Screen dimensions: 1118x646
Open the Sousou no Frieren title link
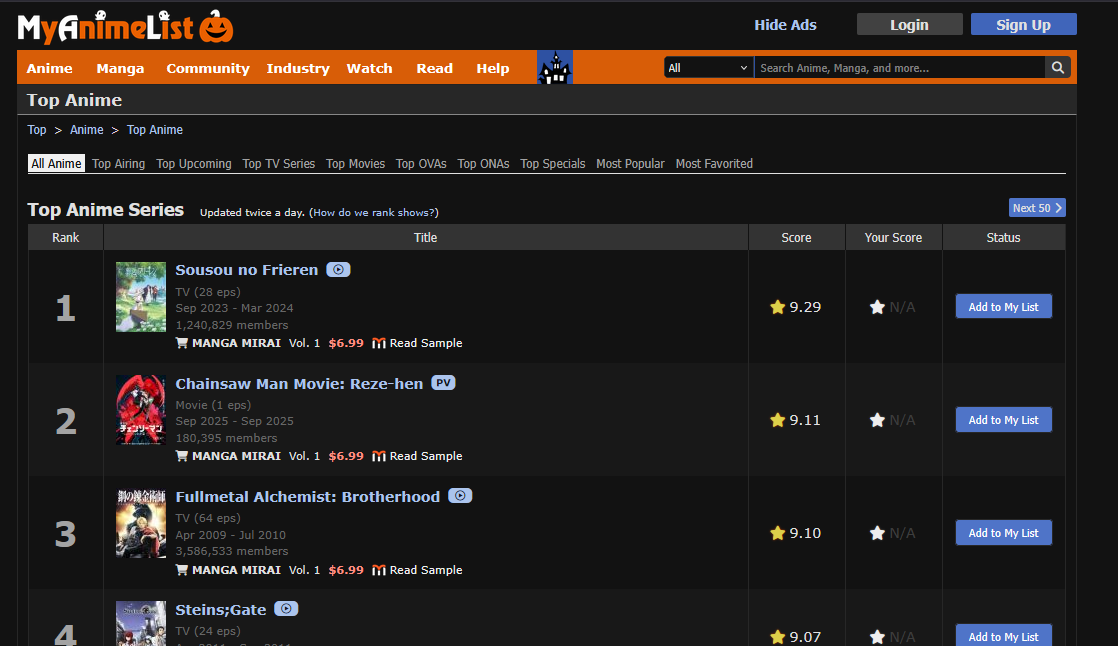[x=247, y=270]
